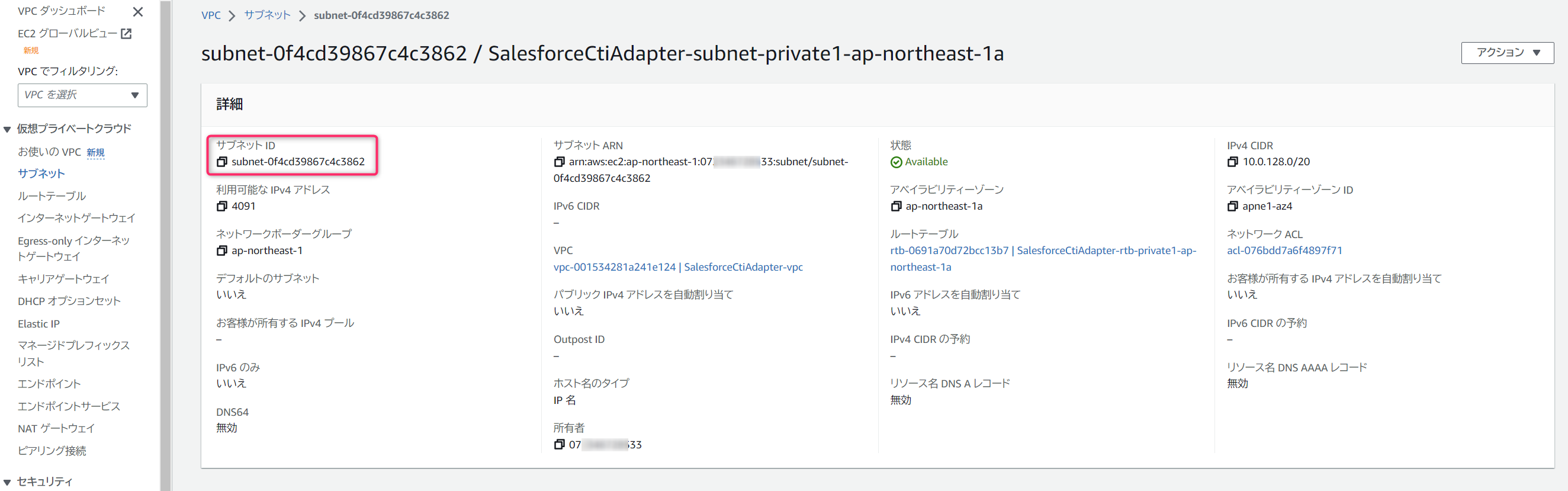Click the DNS64 無効 value
1568x491 pixels.
(x=226, y=428)
